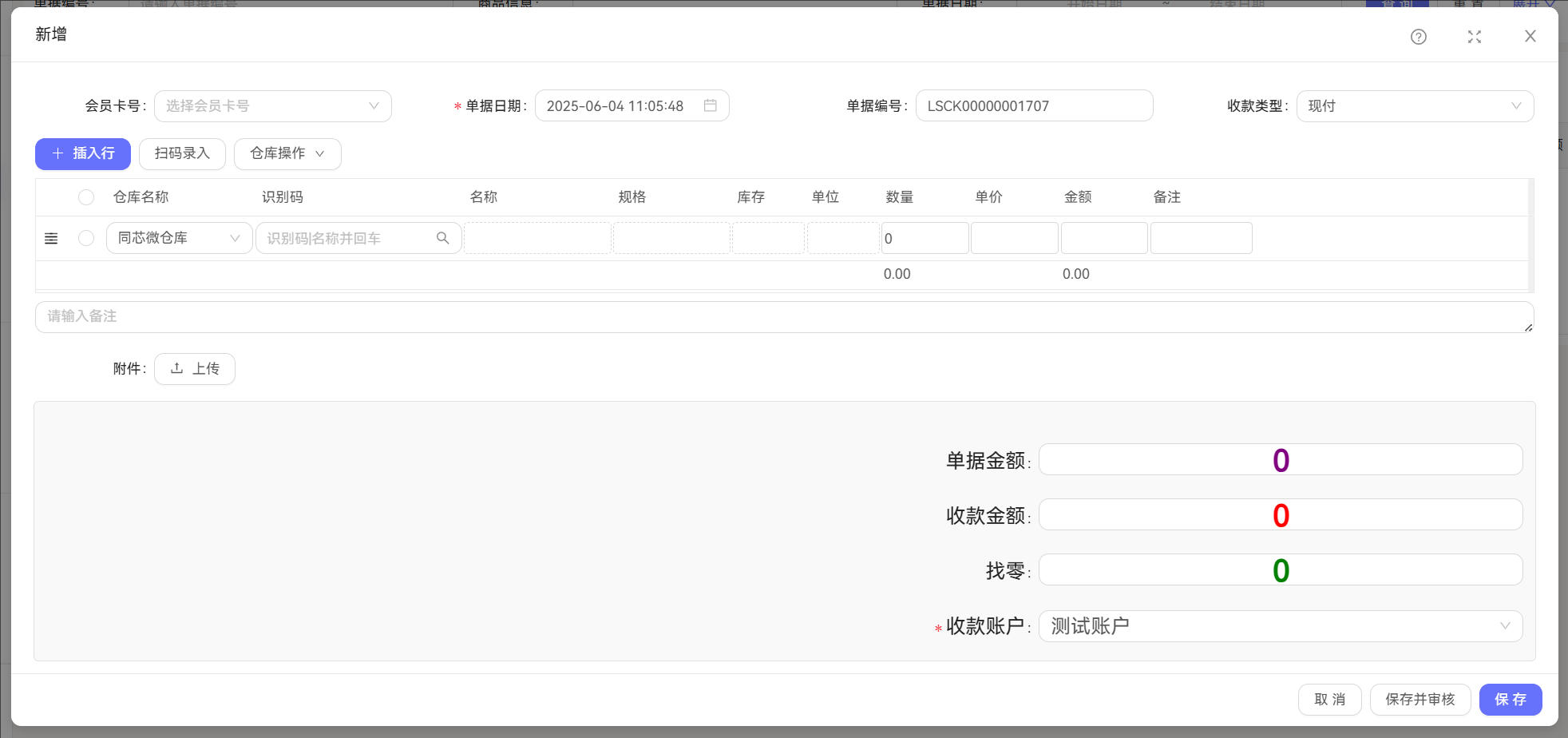Image resolution: width=1568 pixels, height=738 pixels.
Task: Click the upload icon next to 附件
Action: click(177, 368)
